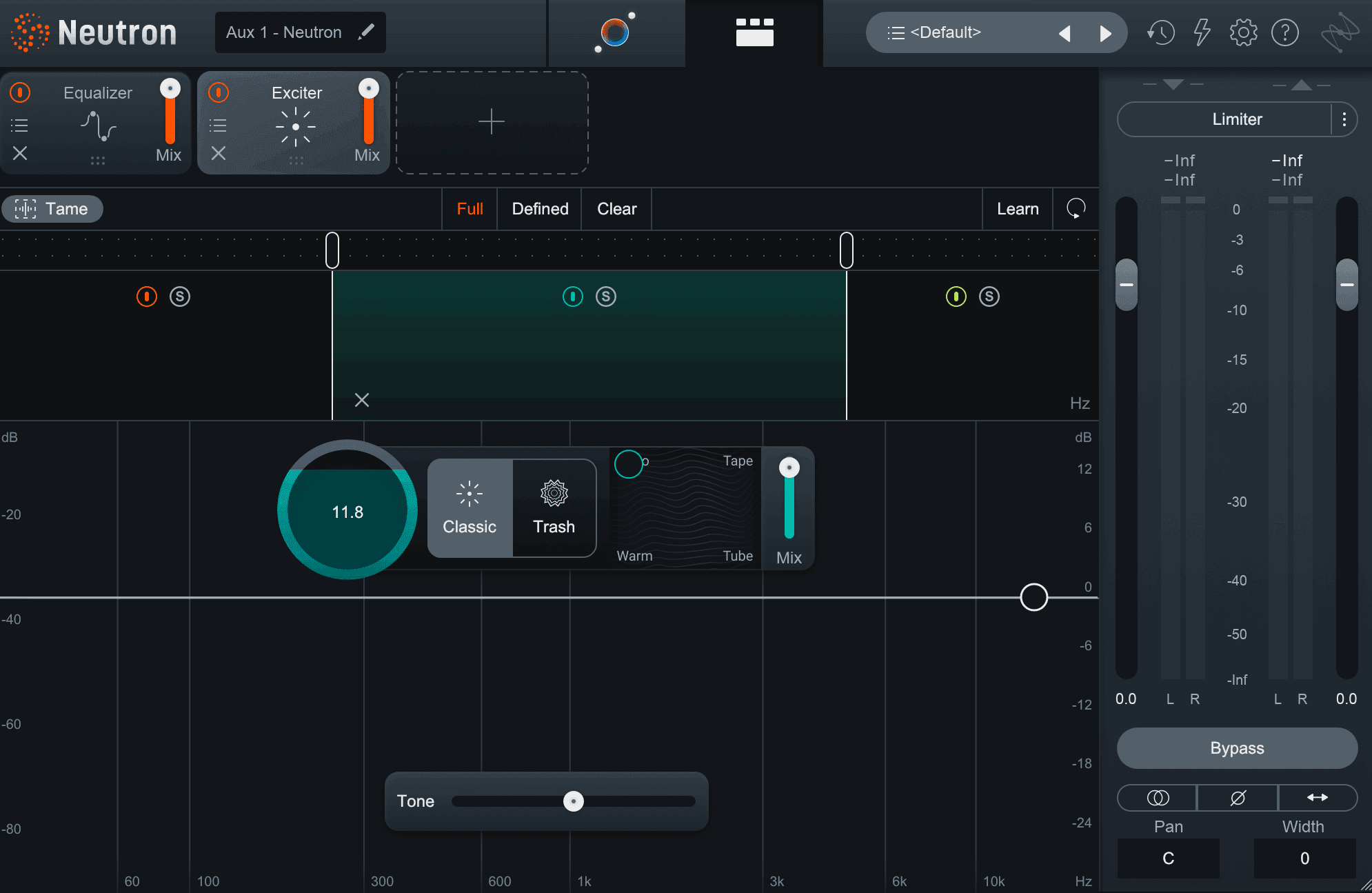
Task: Click the XY pad blend node
Action: coord(629,464)
